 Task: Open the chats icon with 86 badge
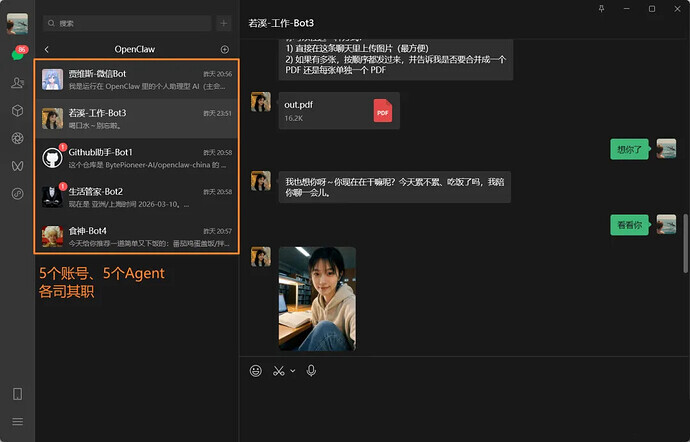coord(18,55)
